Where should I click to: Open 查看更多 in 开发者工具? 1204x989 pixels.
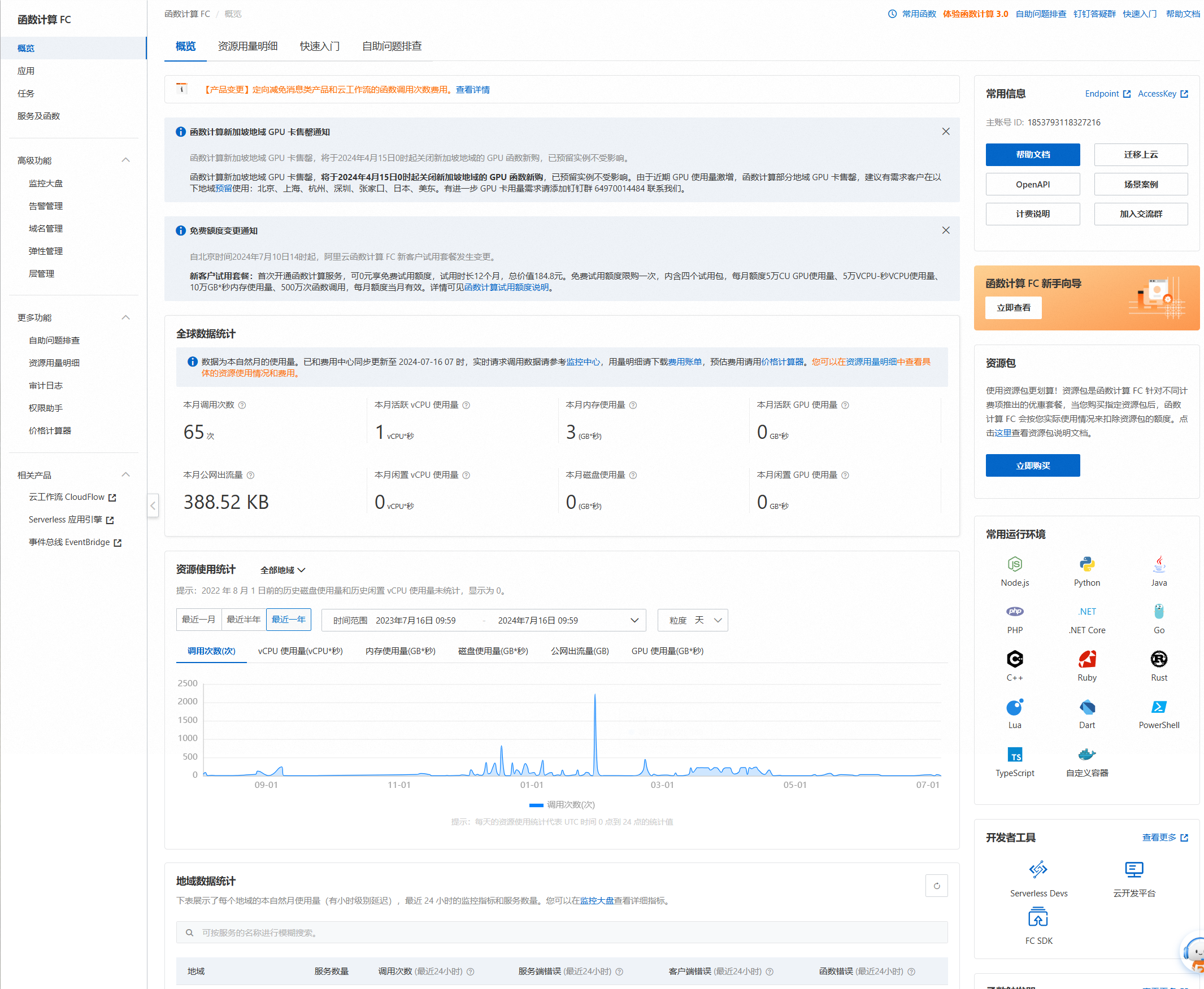click(1164, 838)
